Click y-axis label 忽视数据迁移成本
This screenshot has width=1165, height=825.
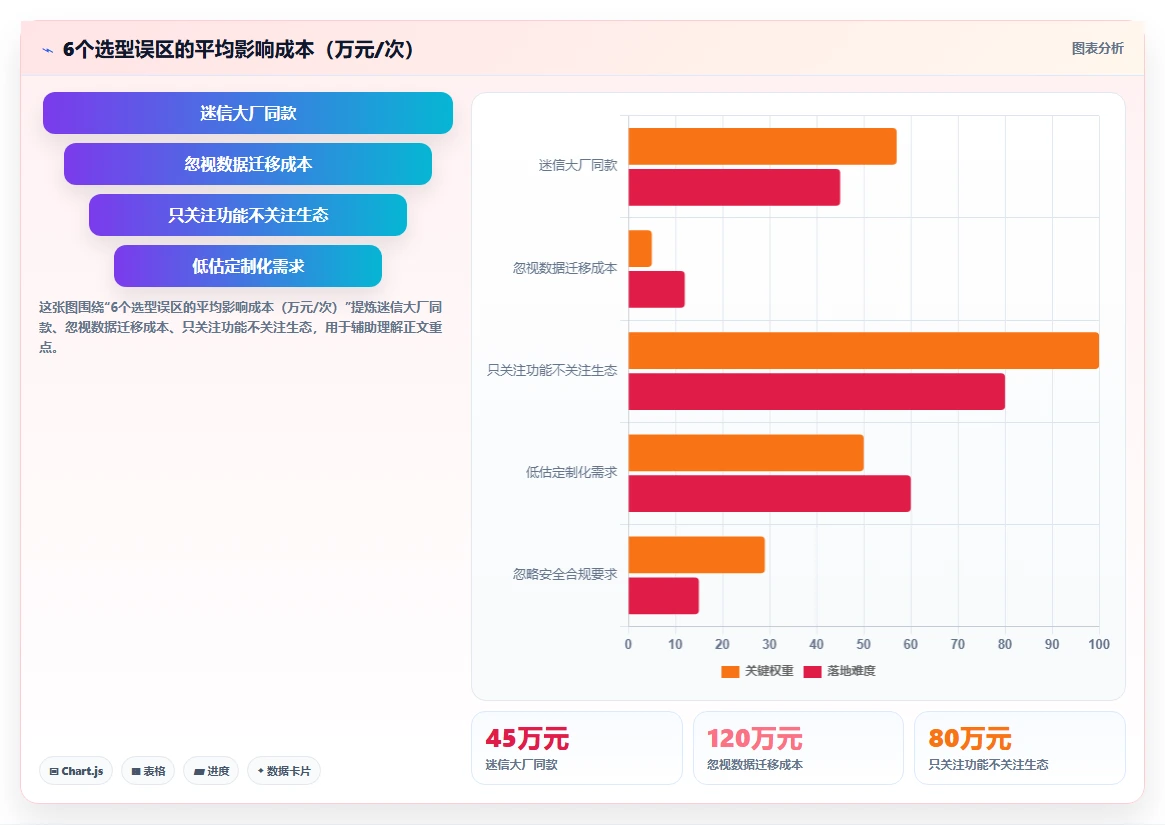coord(565,268)
